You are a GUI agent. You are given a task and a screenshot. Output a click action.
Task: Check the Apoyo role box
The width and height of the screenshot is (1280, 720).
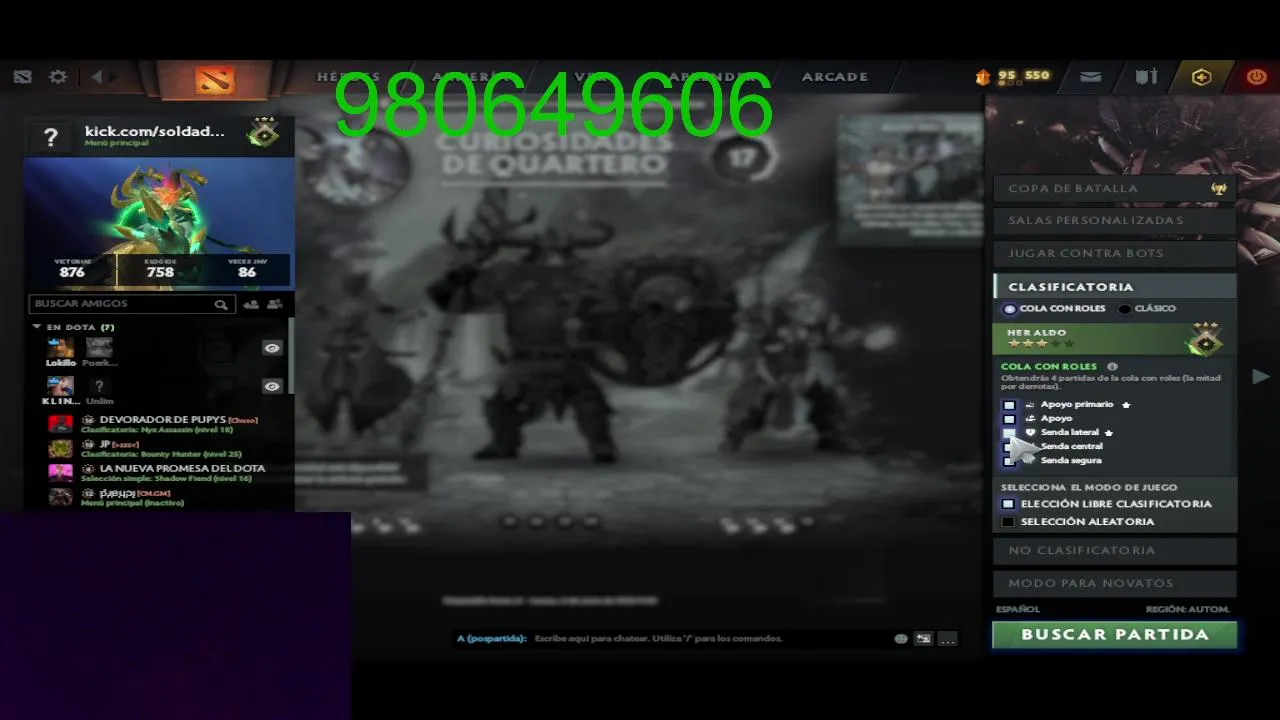[1009, 419]
